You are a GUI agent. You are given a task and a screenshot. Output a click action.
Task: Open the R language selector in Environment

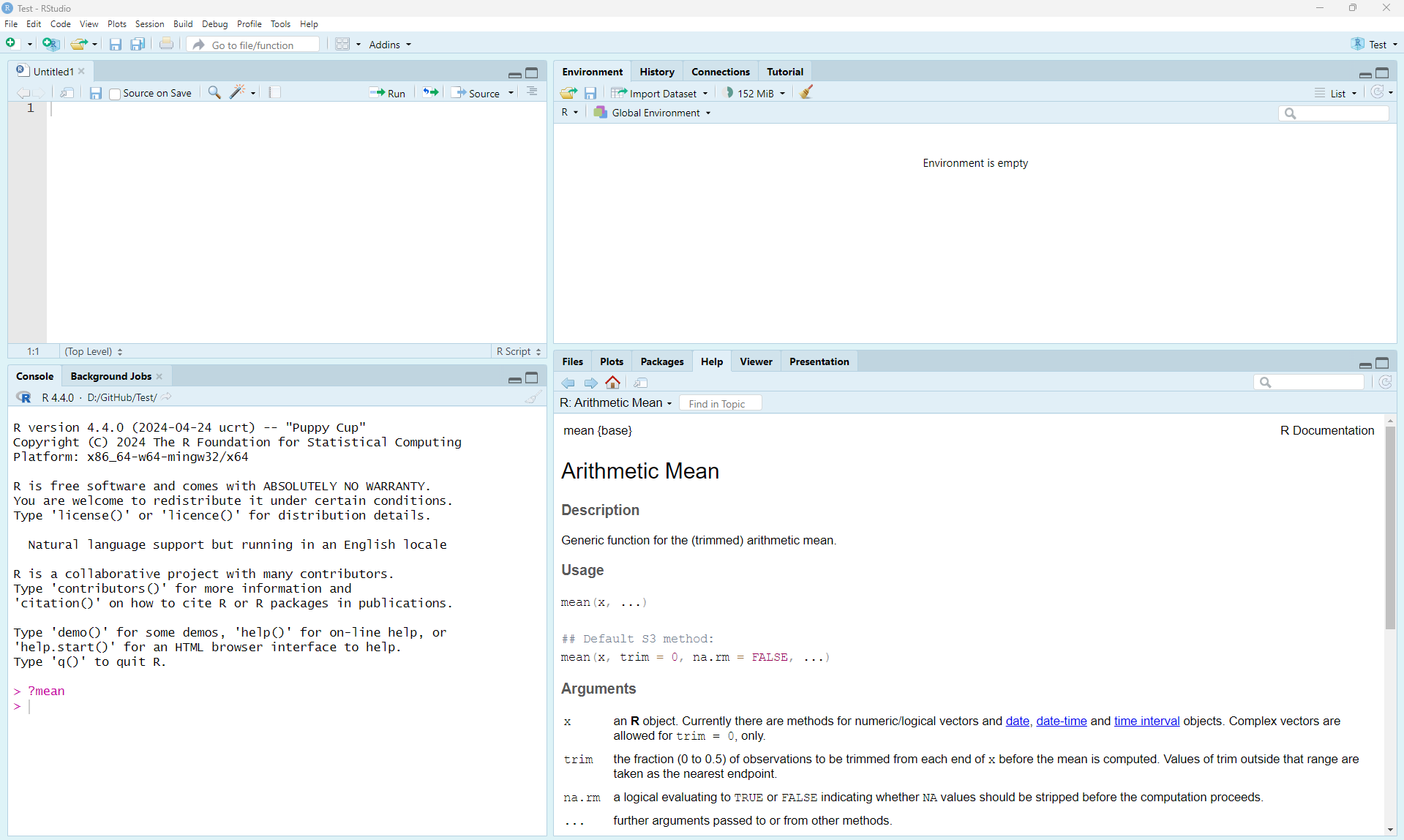click(x=569, y=113)
